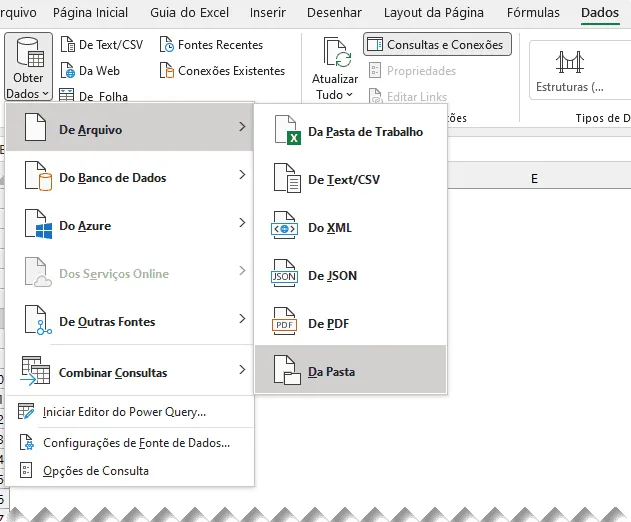Click the Fontes Recentes clock icon
The image size is (631, 522).
pos(167,44)
